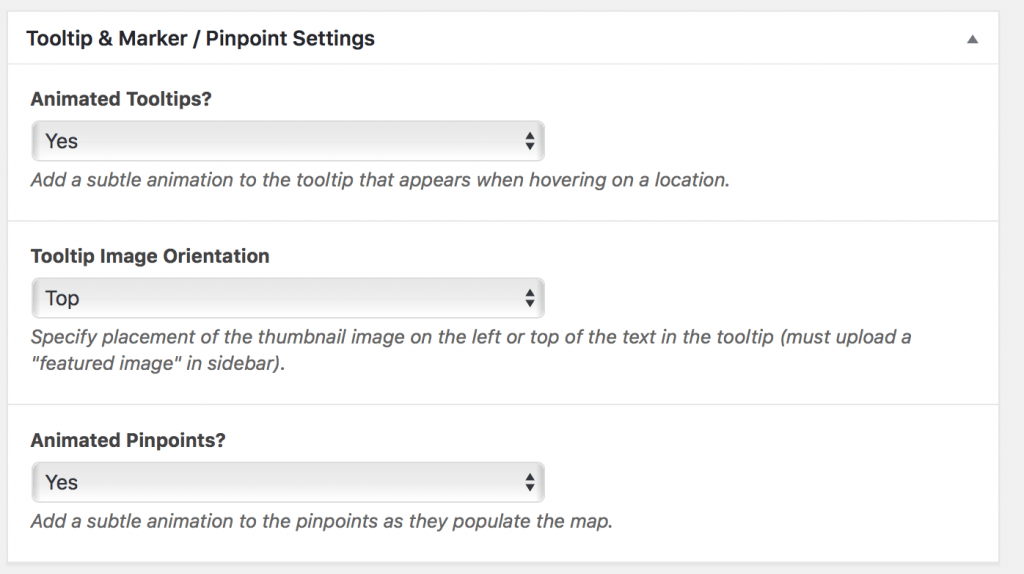Click the Animated Pinpoints dropdown arrows icon
The image size is (1024, 574).
pos(530,482)
